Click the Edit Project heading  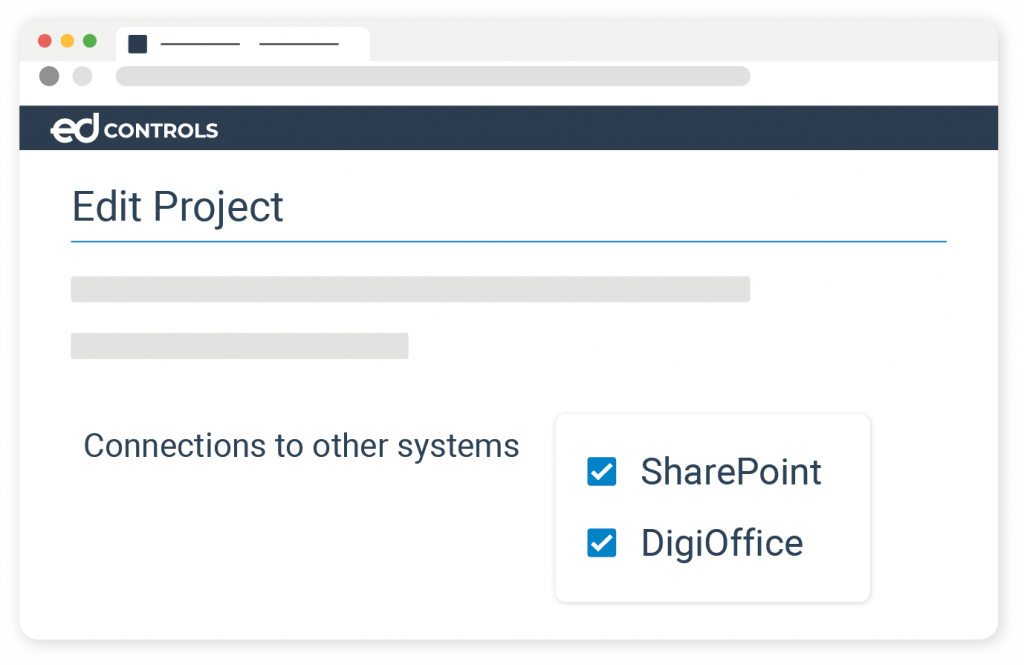[178, 207]
